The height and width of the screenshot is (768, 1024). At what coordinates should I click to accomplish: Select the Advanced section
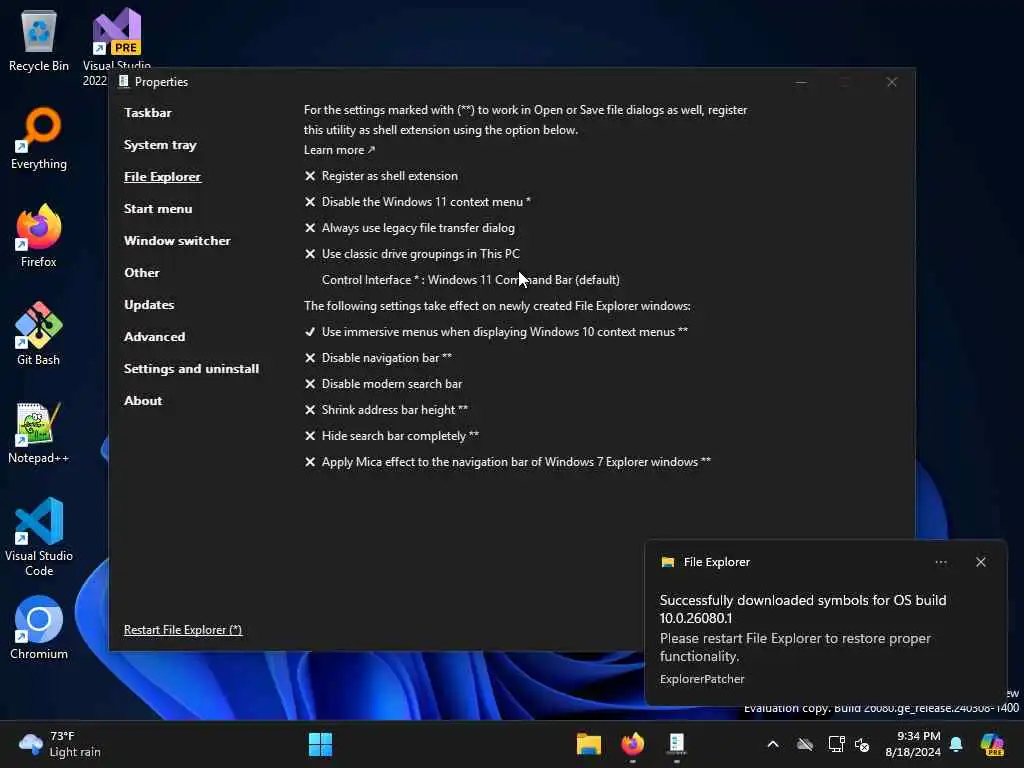pos(155,337)
